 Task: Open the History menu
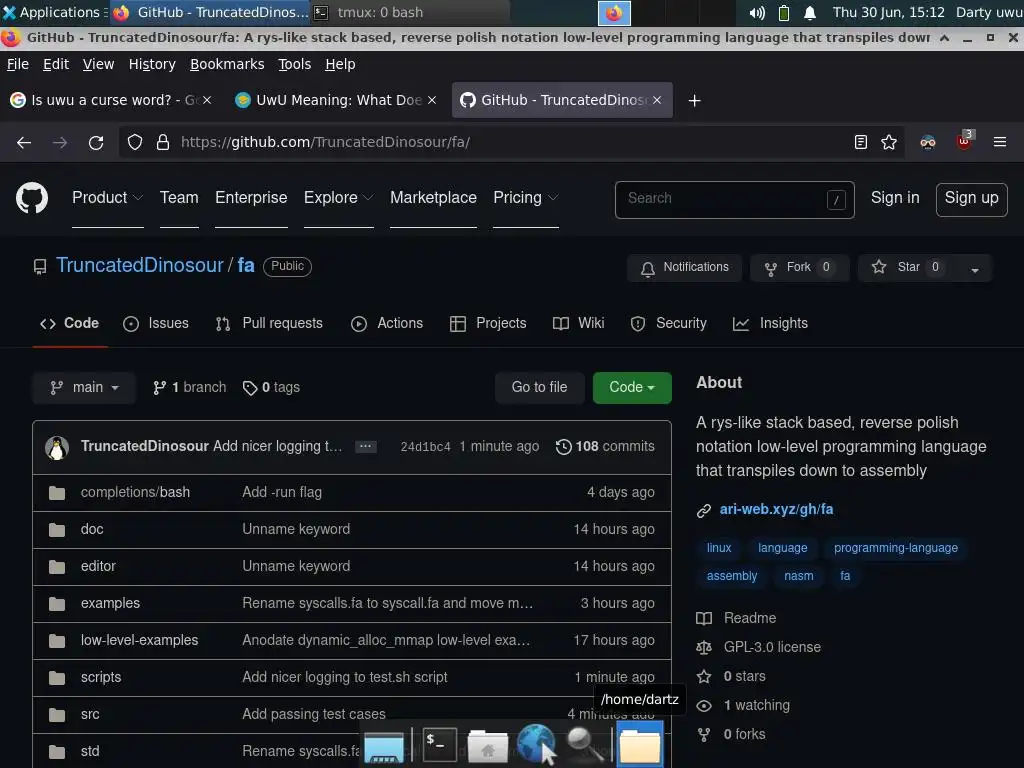pyautogui.click(x=152, y=64)
